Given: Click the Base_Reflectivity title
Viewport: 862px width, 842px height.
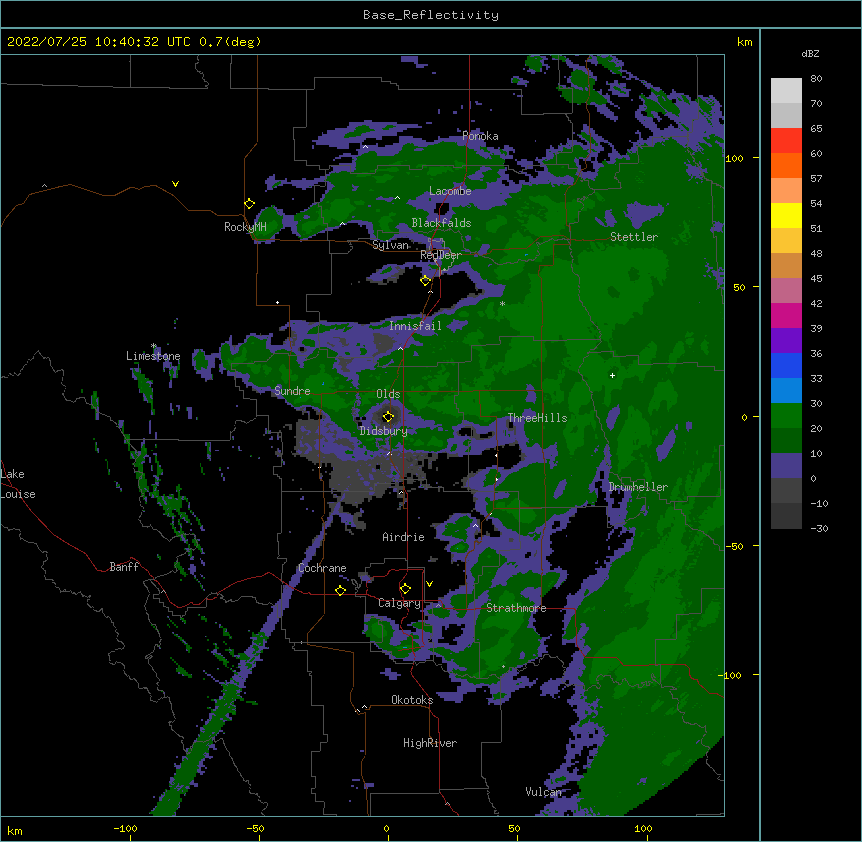Looking at the screenshot, I should pos(431,15).
